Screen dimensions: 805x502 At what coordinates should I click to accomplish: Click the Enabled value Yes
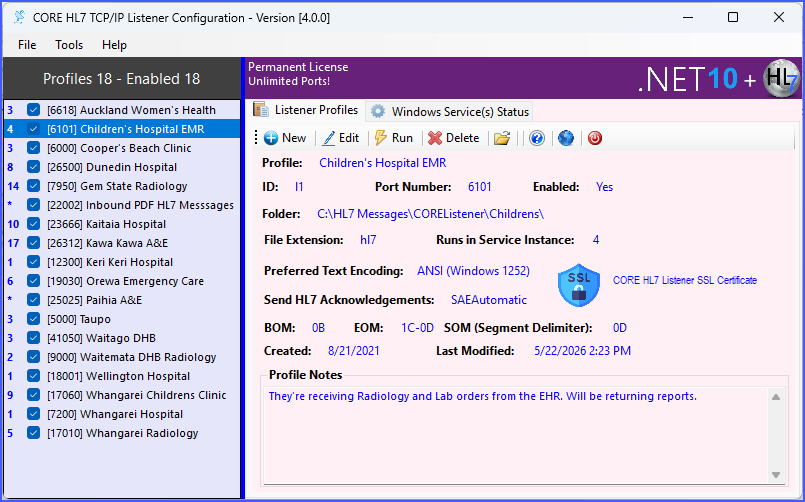[604, 187]
